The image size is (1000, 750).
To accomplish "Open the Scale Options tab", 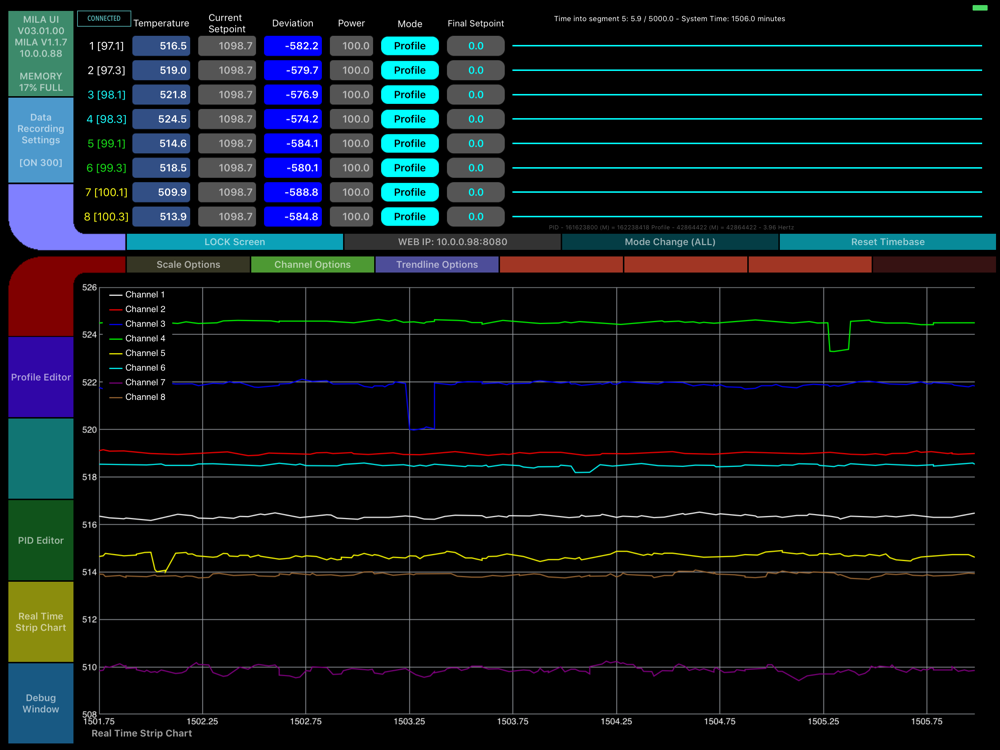I will (x=188, y=265).
